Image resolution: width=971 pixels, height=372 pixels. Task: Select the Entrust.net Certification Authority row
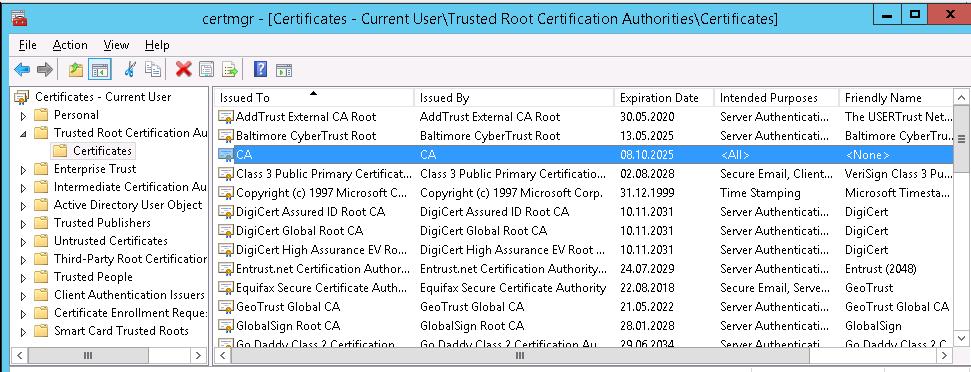584,269
